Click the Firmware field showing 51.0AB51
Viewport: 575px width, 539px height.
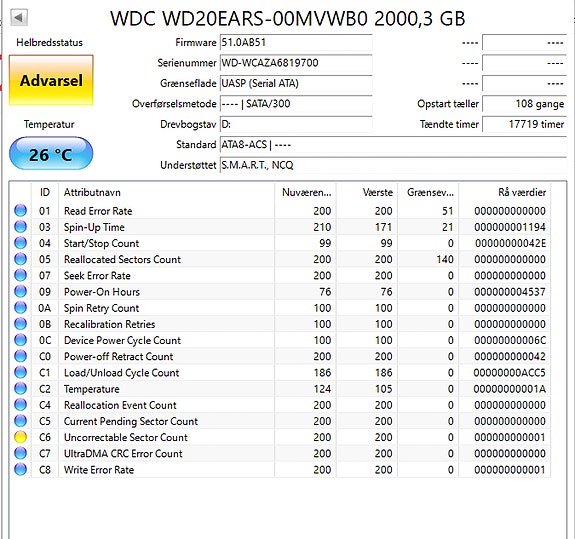pyautogui.click(x=296, y=43)
